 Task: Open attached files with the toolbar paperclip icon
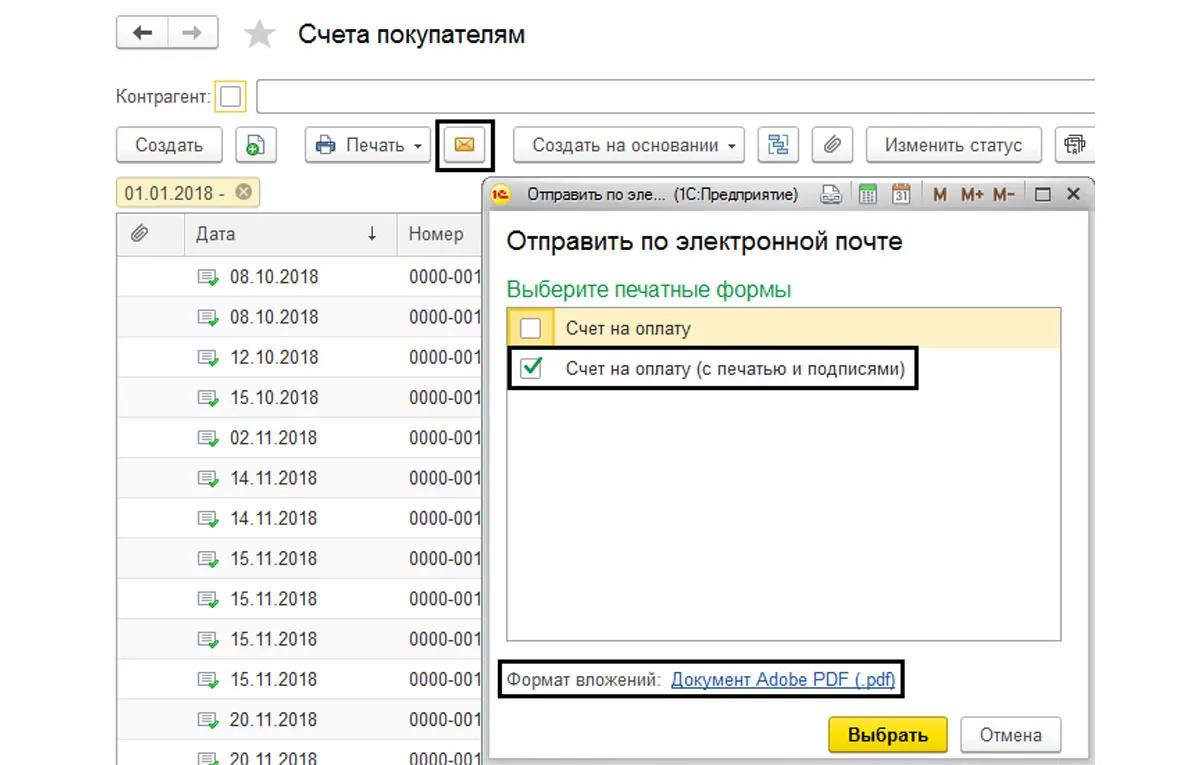pyautogui.click(x=832, y=145)
